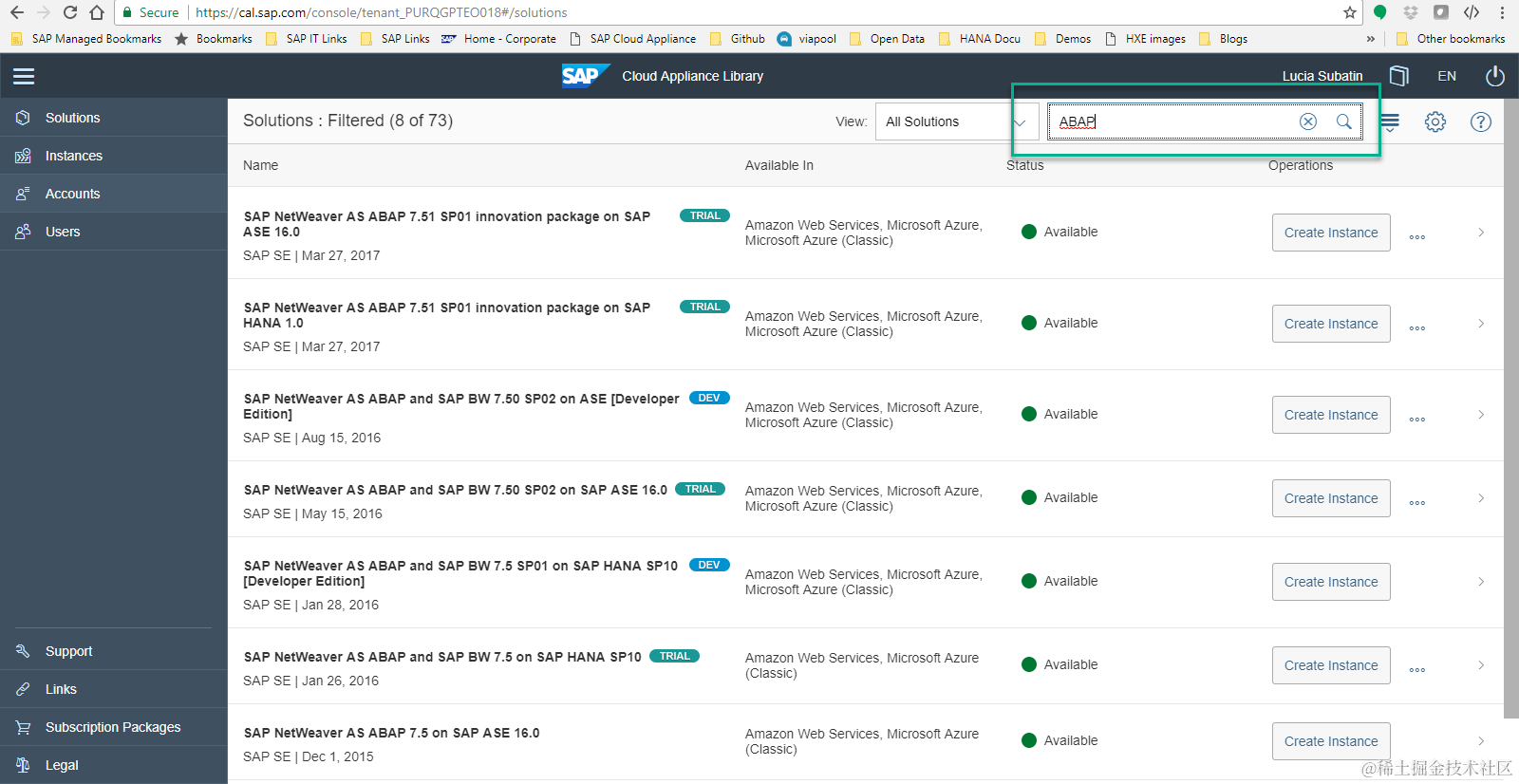Select Instances in the sidebar
Screen dimensions: 1519x784
point(114,156)
